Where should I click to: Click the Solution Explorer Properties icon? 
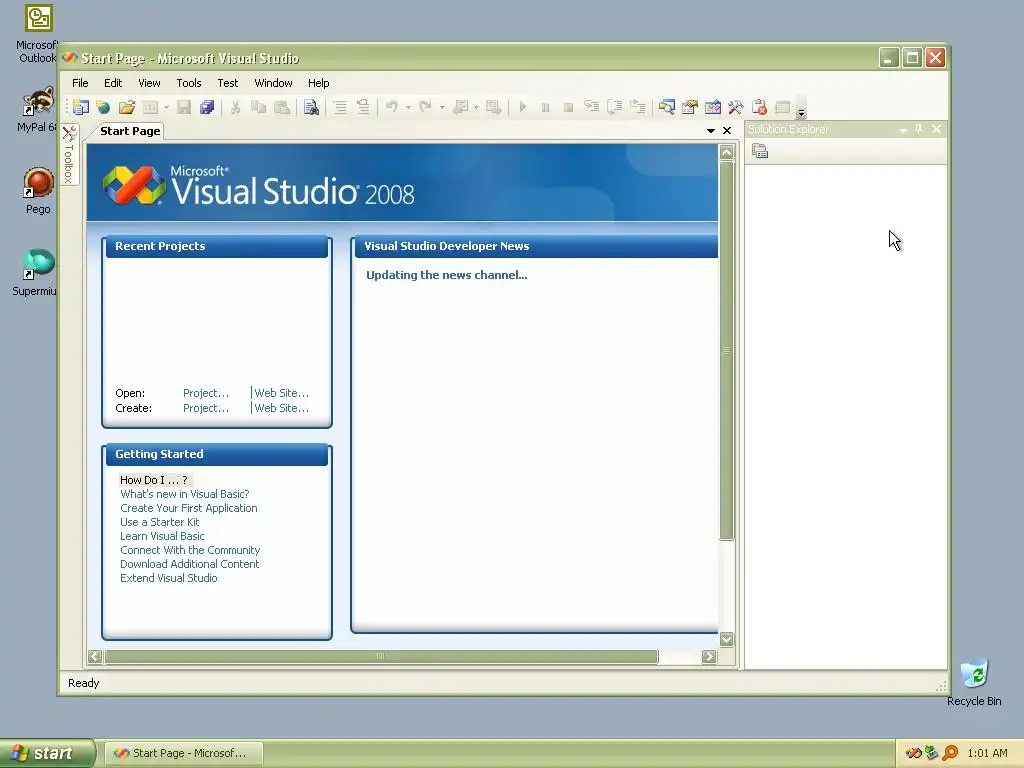point(760,152)
